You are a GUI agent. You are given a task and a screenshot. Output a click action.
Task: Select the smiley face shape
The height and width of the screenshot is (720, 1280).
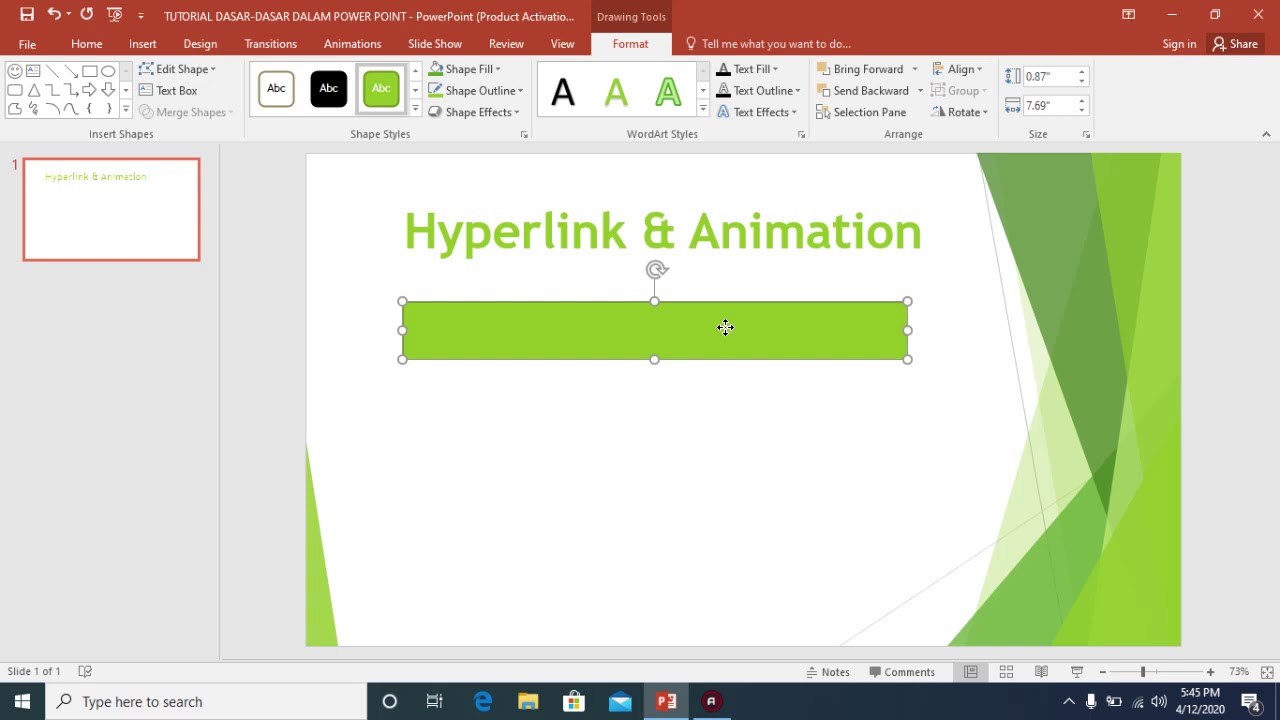(15, 71)
